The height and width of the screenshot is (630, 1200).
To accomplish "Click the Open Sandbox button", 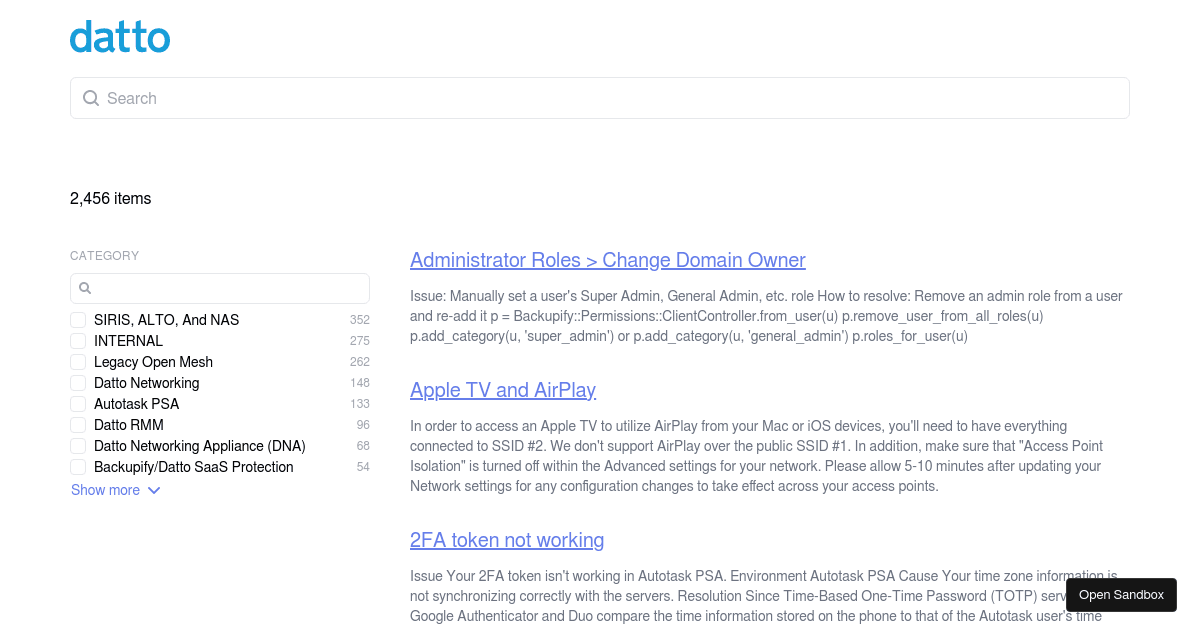I will pyautogui.click(x=1121, y=595).
